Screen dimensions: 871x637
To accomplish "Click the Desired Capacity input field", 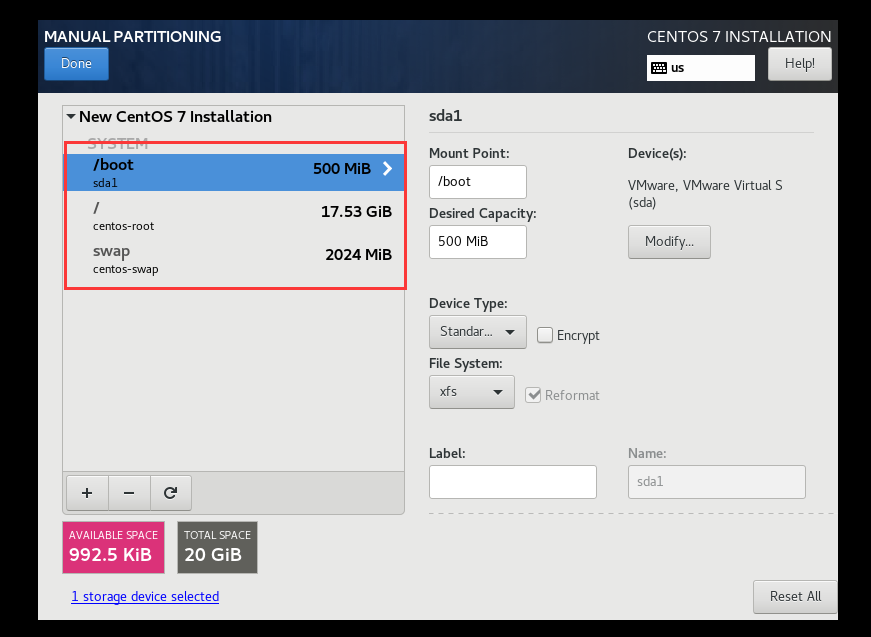I will [478, 242].
